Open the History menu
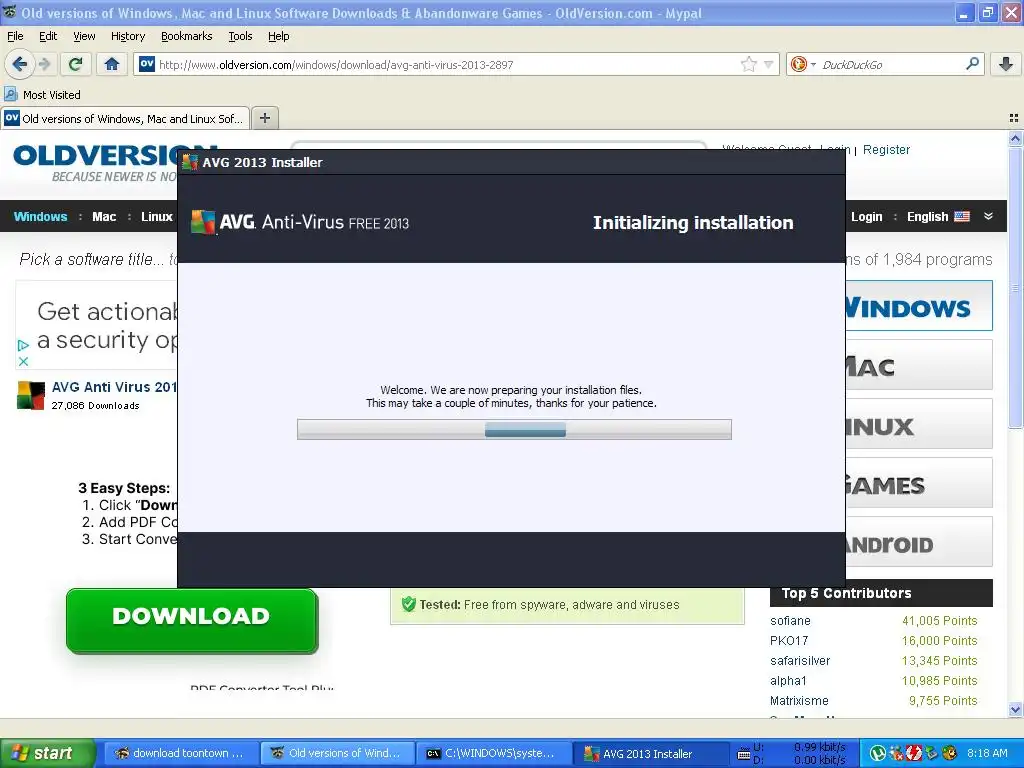 point(128,36)
